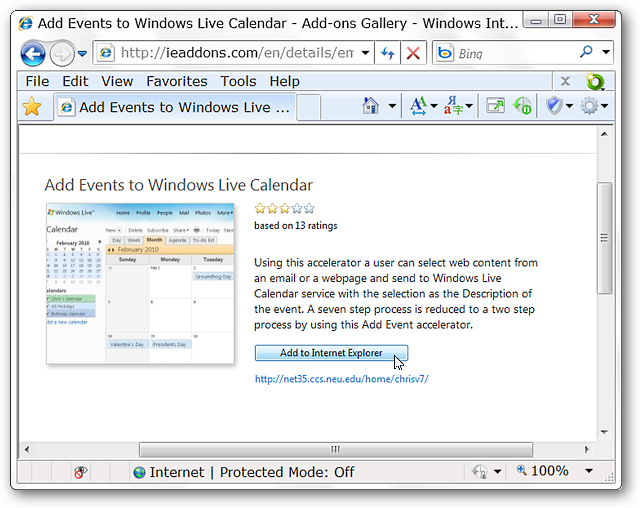Expand the gear Tools dropdown arrow
The width and height of the screenshot is (640, 508).
point(604,106)
